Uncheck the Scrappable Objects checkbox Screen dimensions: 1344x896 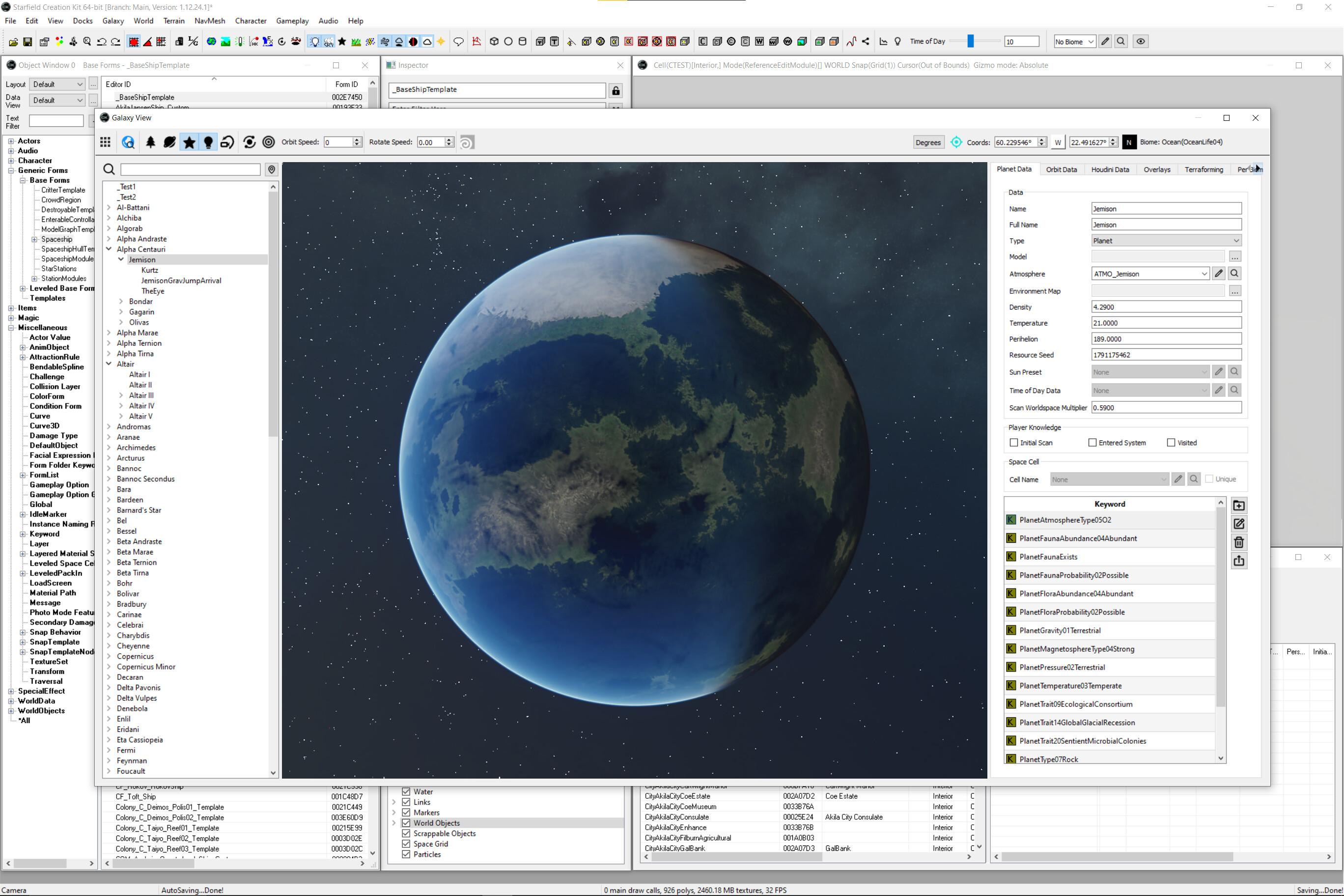coord(405,833)
